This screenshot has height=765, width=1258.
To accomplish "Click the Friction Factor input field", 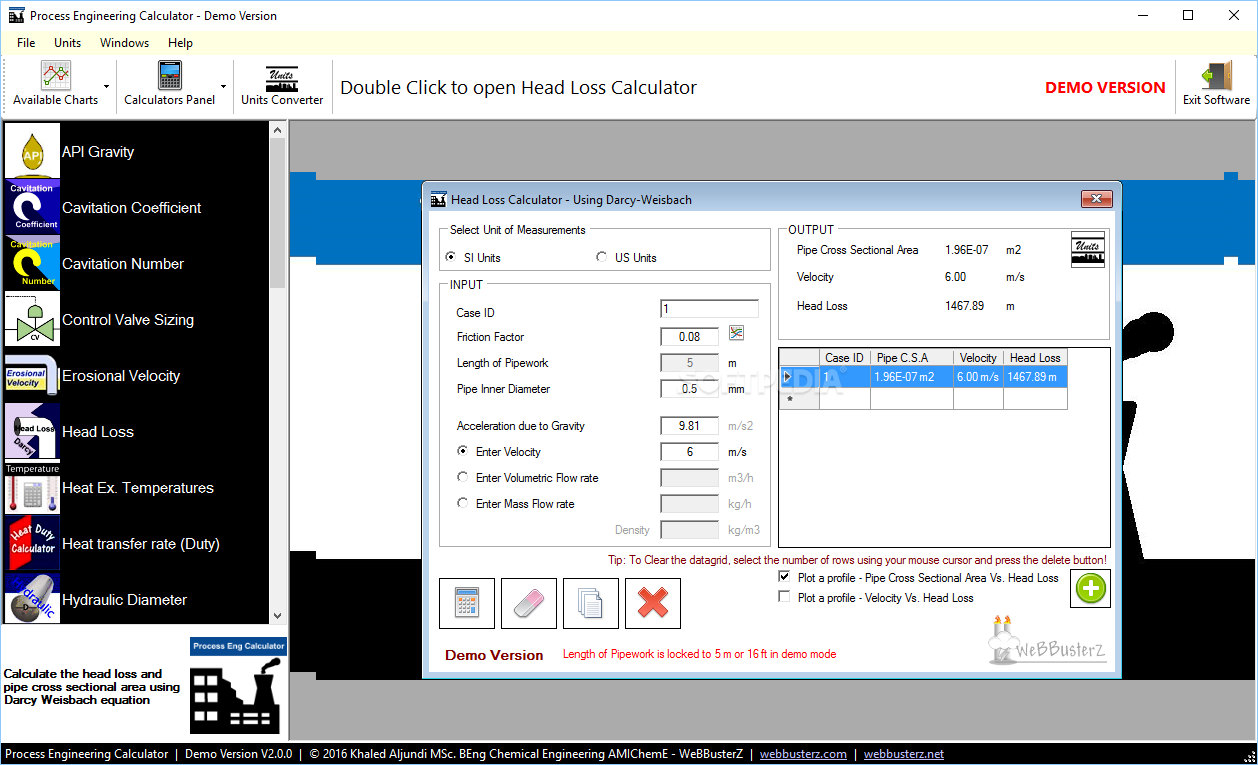I will (x=689, y=336).
